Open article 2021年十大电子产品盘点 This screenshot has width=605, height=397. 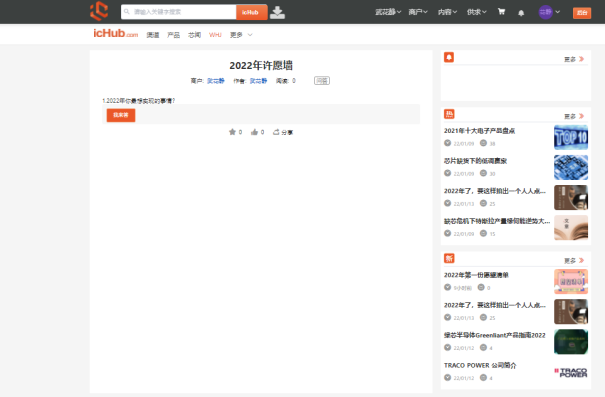[x=479, y=131]
